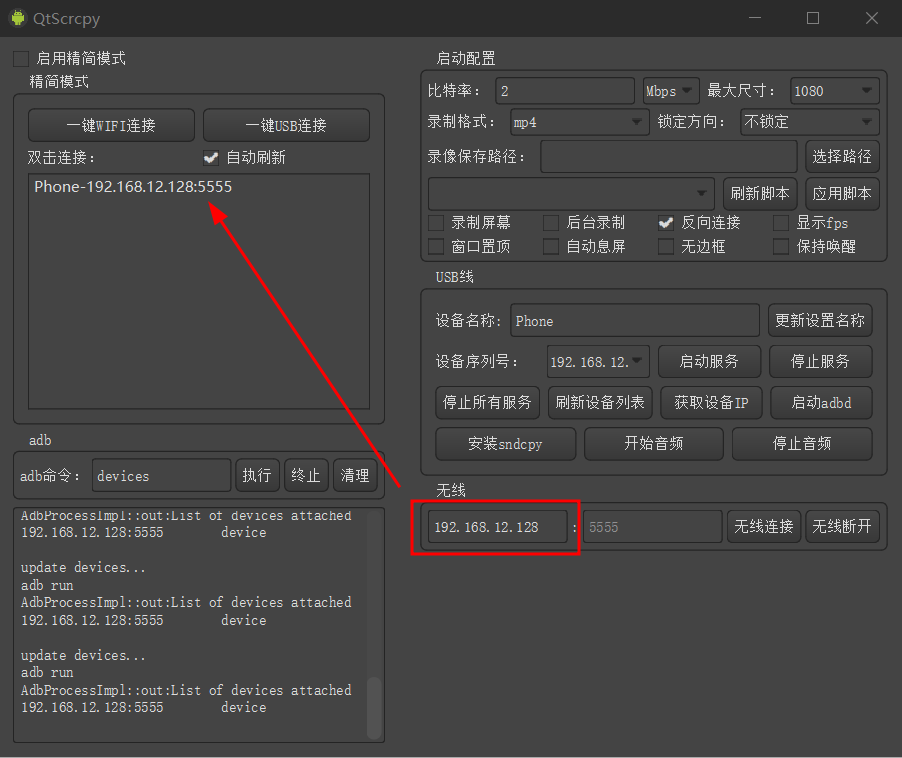Click the adb log scrollbar
The image size is (902, 758).
374,707
